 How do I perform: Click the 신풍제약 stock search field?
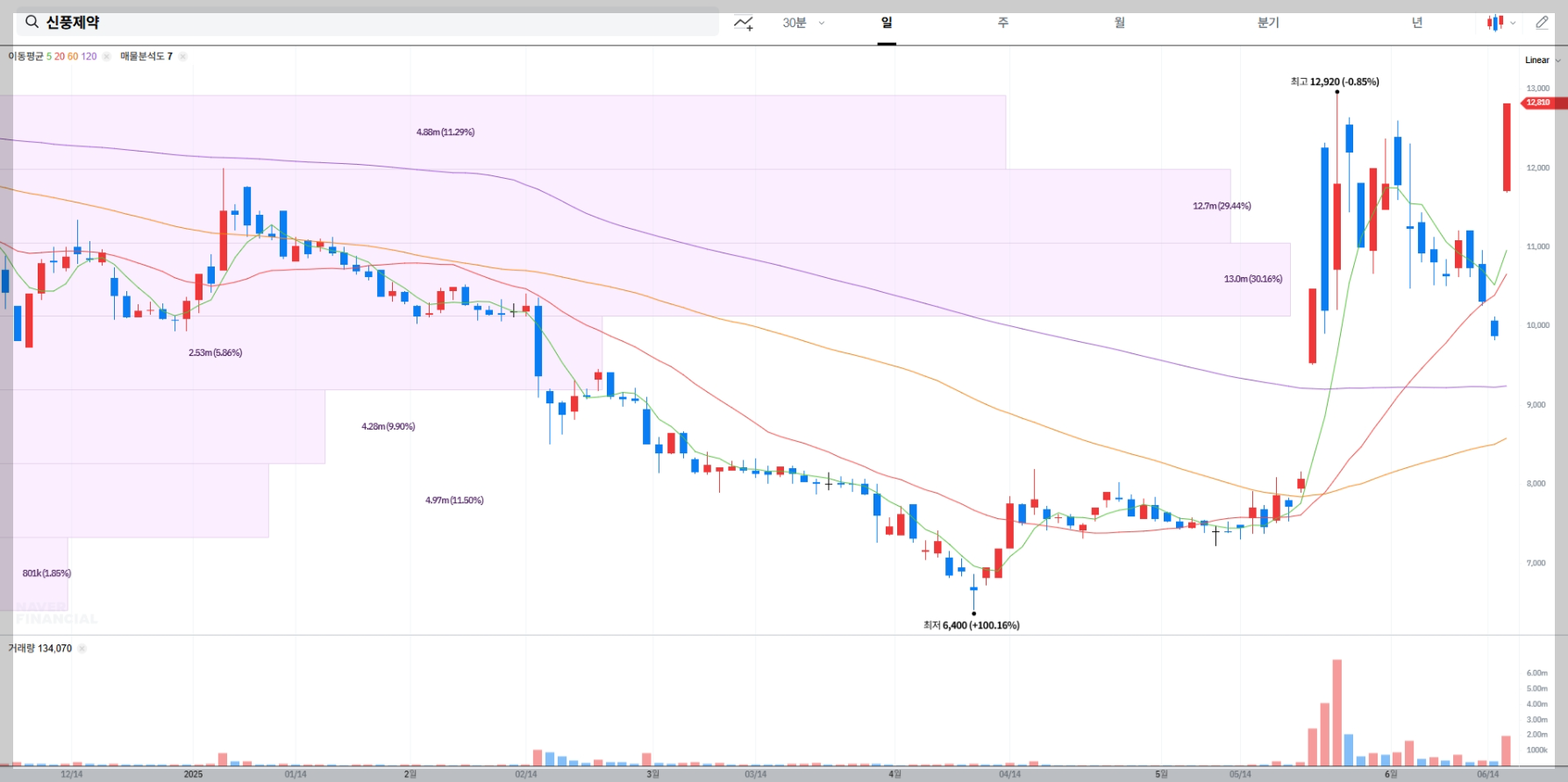[367, 23]
